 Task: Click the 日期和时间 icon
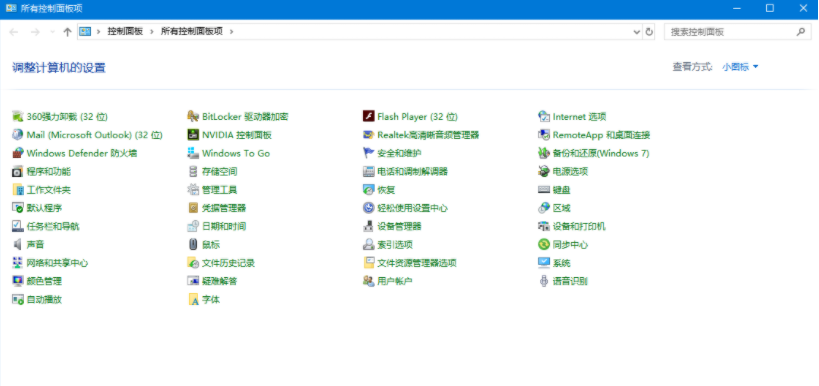193,226
